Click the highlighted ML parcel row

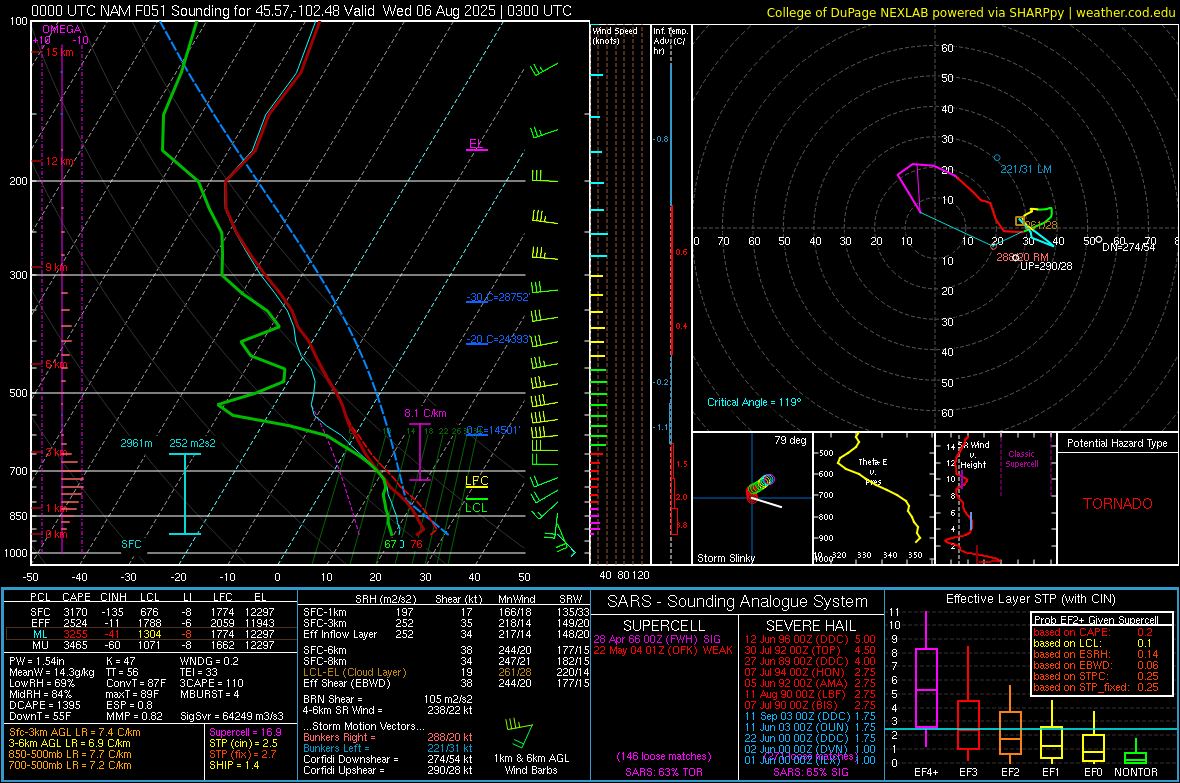[151, 634]
